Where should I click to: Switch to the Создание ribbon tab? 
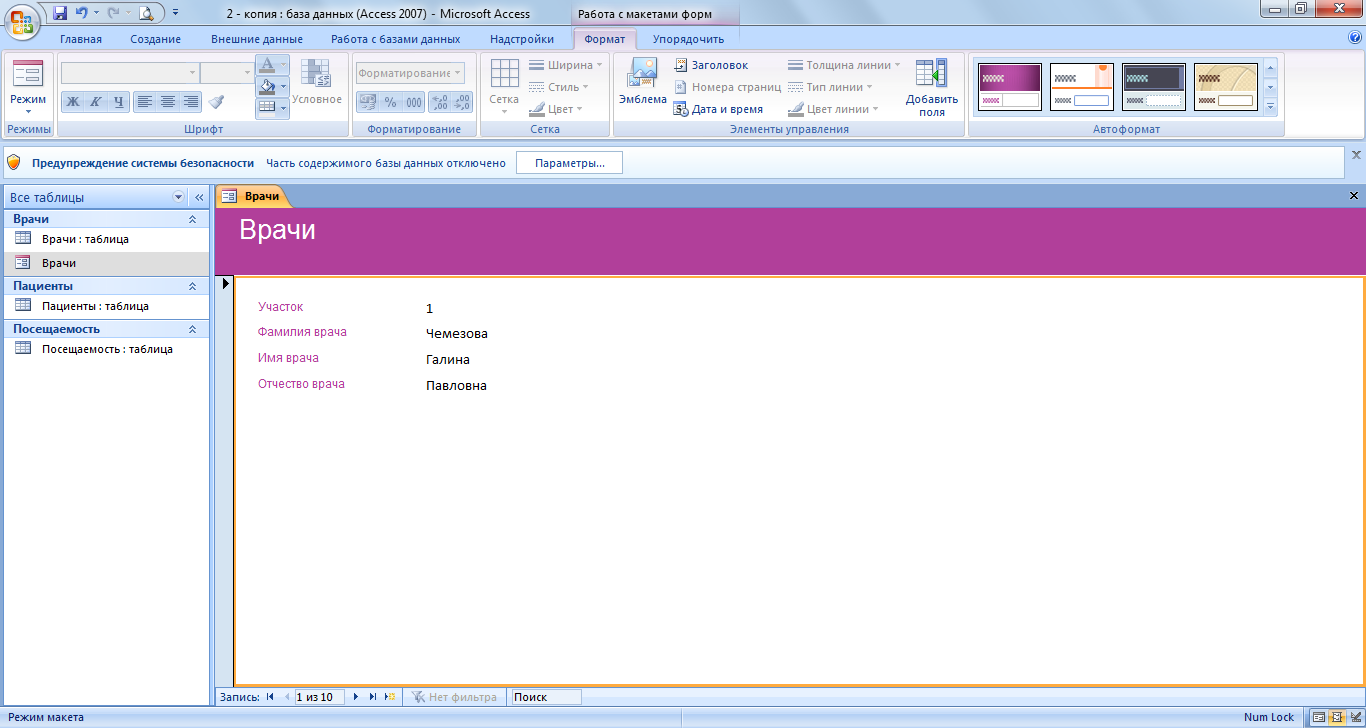(155, 39)
